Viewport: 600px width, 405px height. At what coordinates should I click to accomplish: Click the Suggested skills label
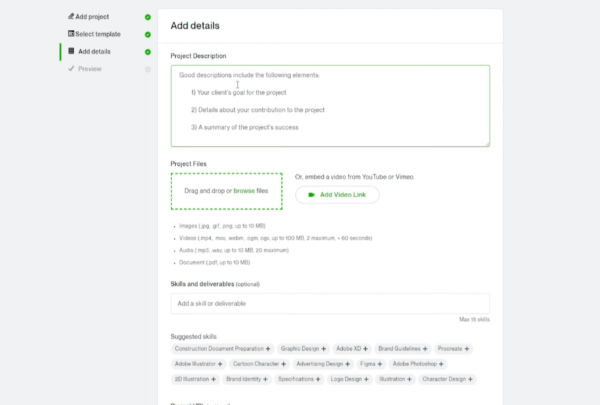point(194,336)
